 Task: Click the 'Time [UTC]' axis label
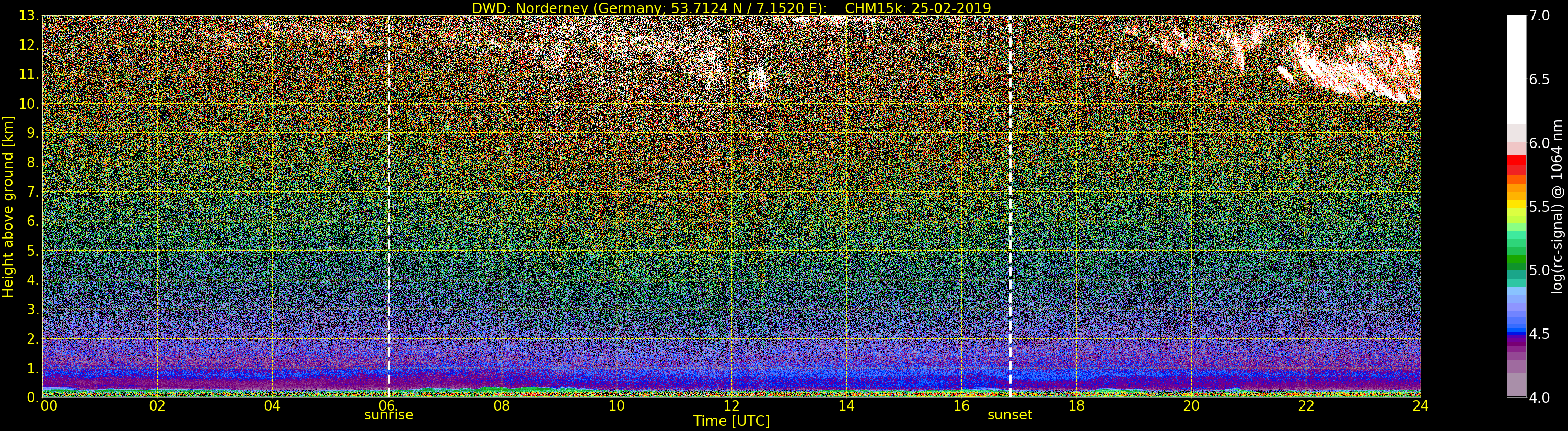point(731,421)
